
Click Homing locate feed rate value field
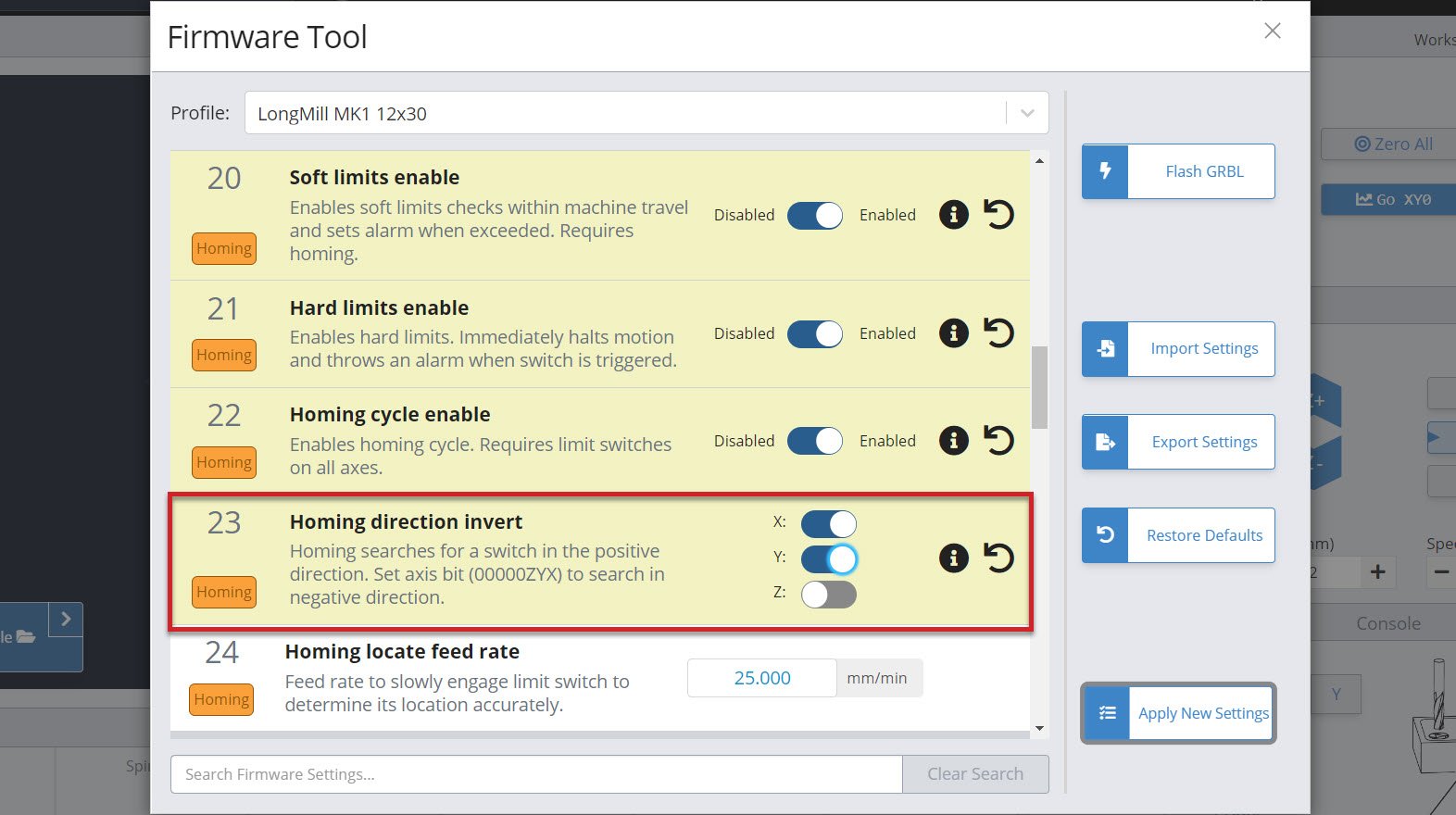(761, 678)
